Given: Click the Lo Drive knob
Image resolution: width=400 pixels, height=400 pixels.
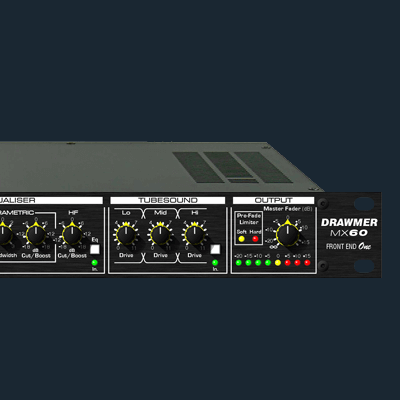Looking at the screenshot, I should point(126,235).
